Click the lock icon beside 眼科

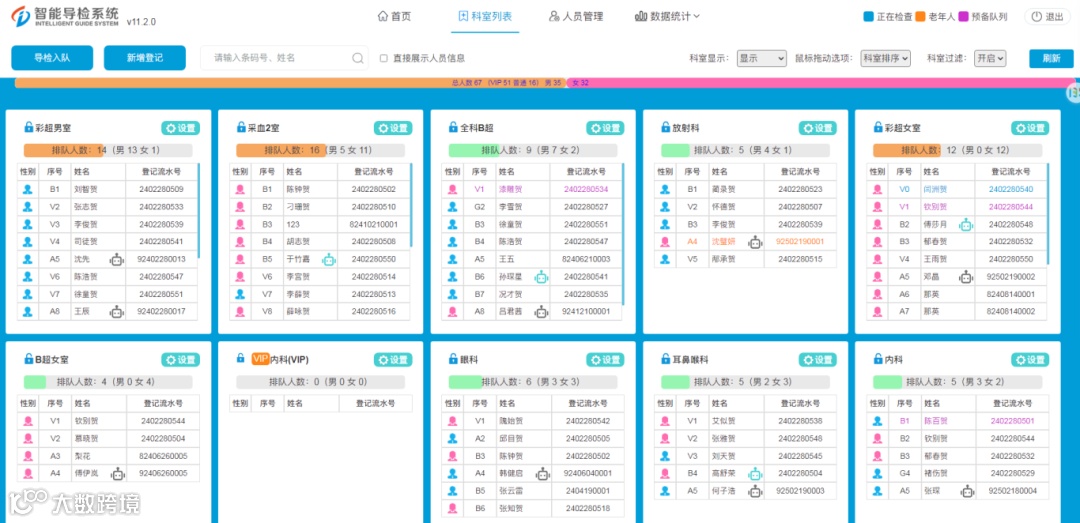point(453,359)
